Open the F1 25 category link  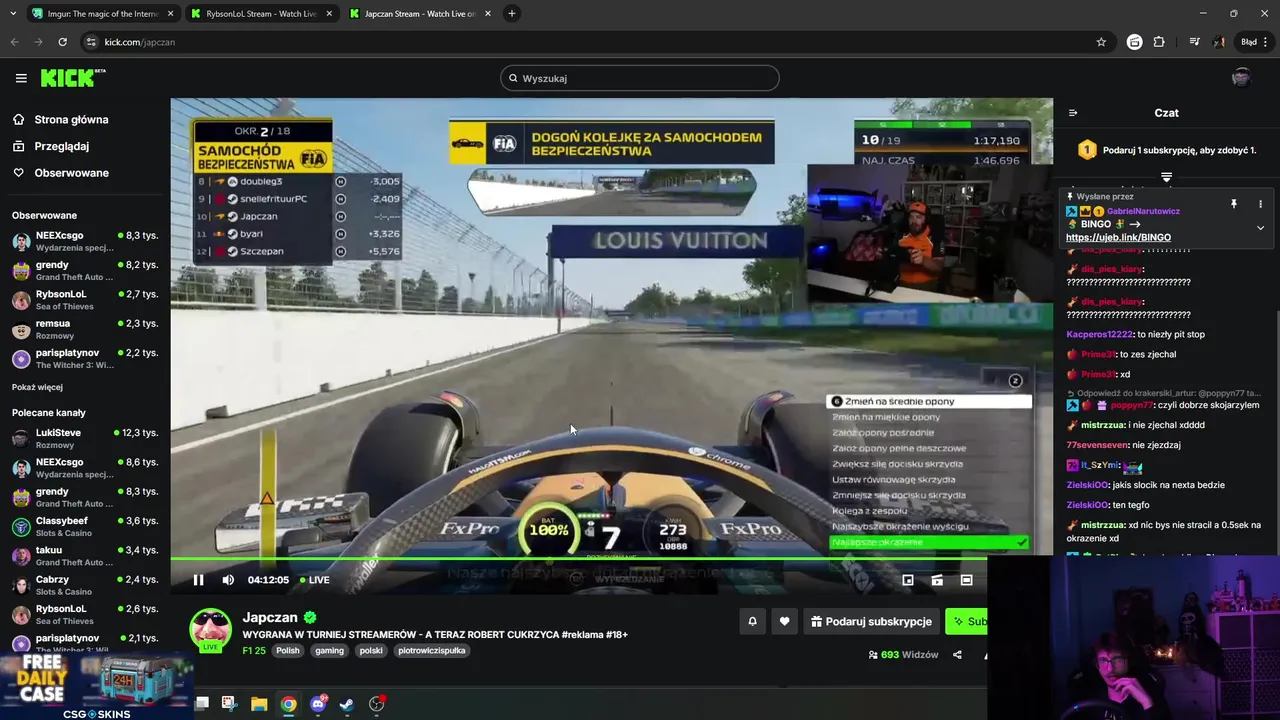(x=254, y=650)
